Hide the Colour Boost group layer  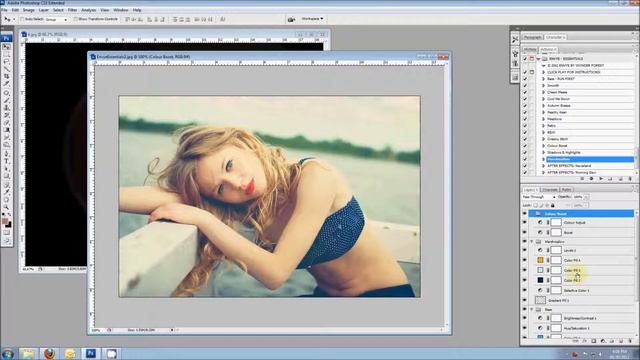pyautogui.click(x=524, y=213)
